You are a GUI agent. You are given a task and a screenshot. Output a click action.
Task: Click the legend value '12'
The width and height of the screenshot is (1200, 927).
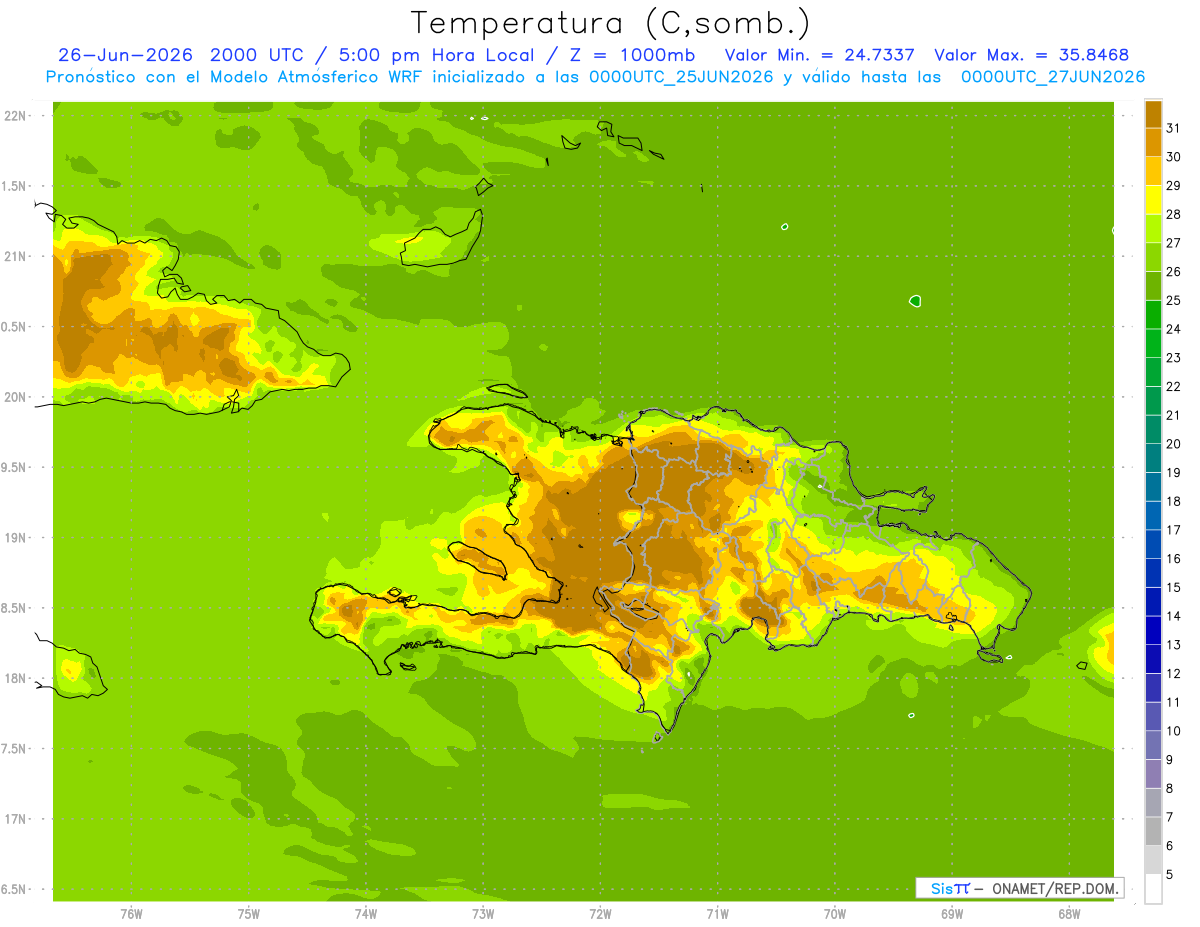coord(1174,673)
